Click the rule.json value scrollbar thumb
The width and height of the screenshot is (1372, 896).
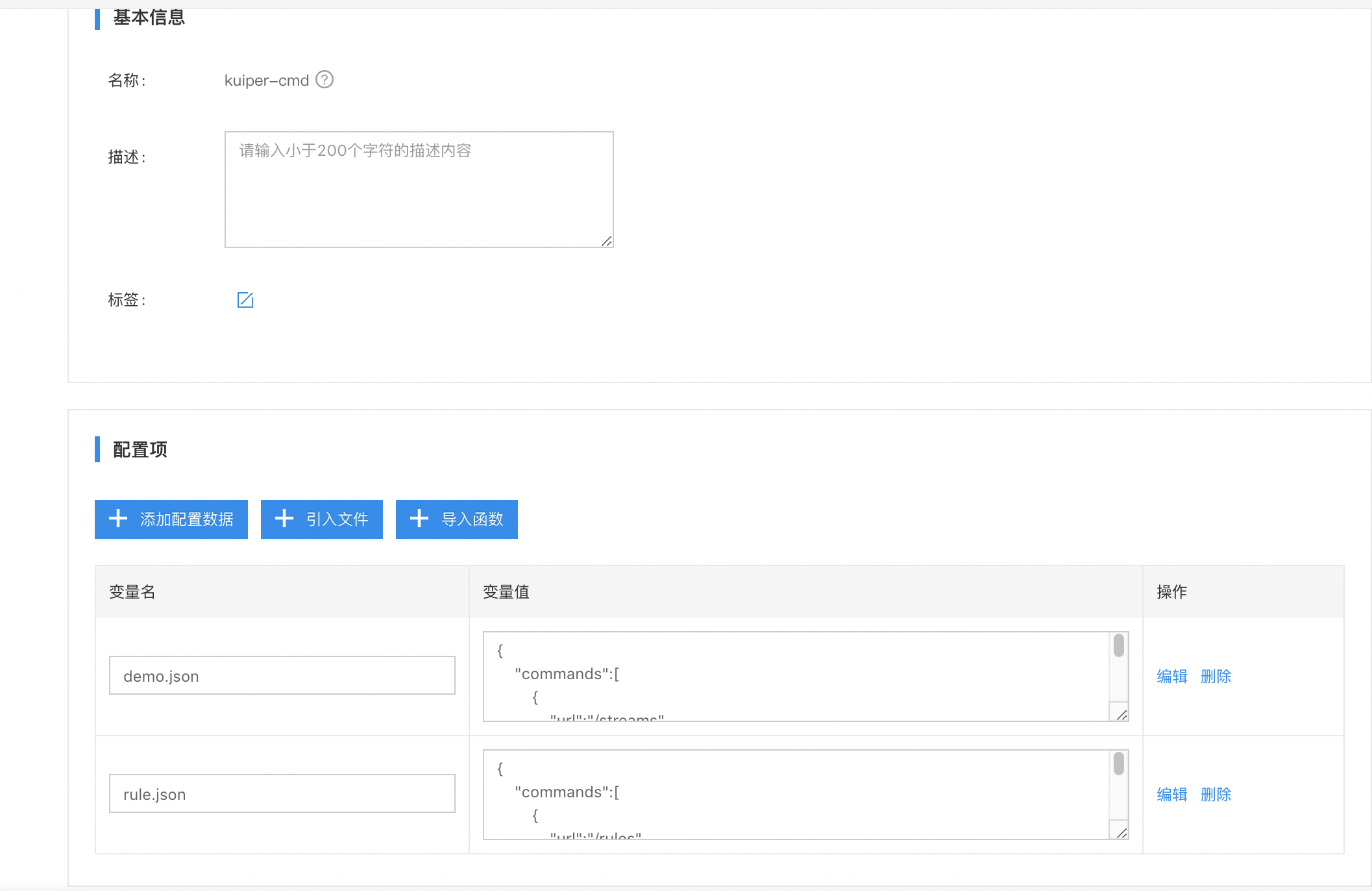click(x=1119, y=764)
